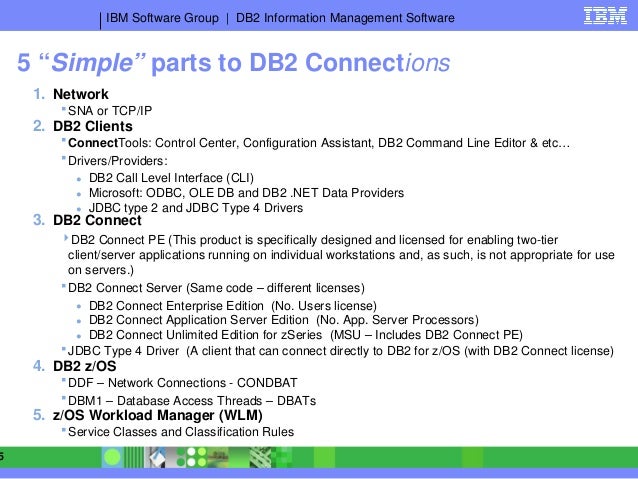Click the 'DB2 Connect PE' paragraph
638x479 pixels.
point(341,255)
